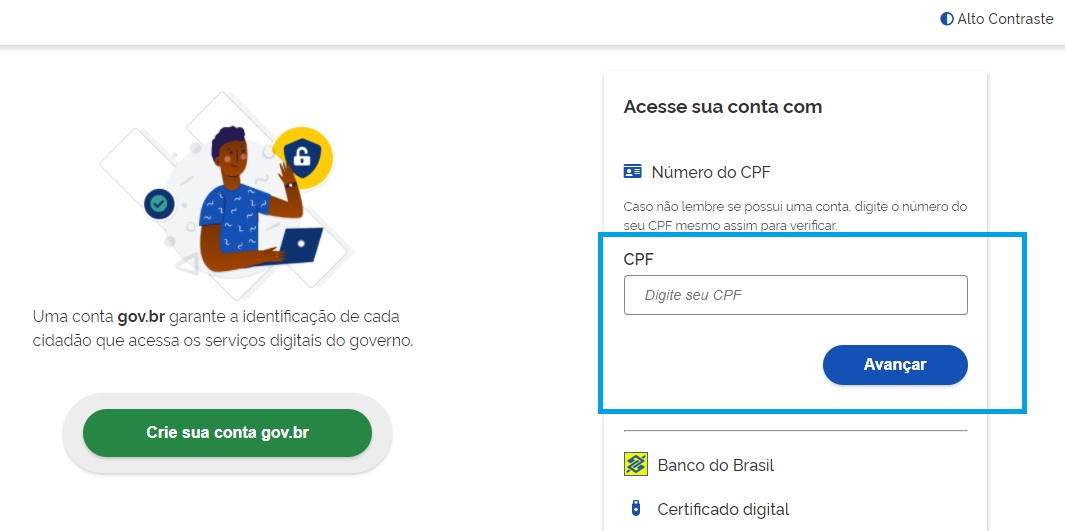
Task: Click the blue Avançar button
Action: (x=895, y=365)
